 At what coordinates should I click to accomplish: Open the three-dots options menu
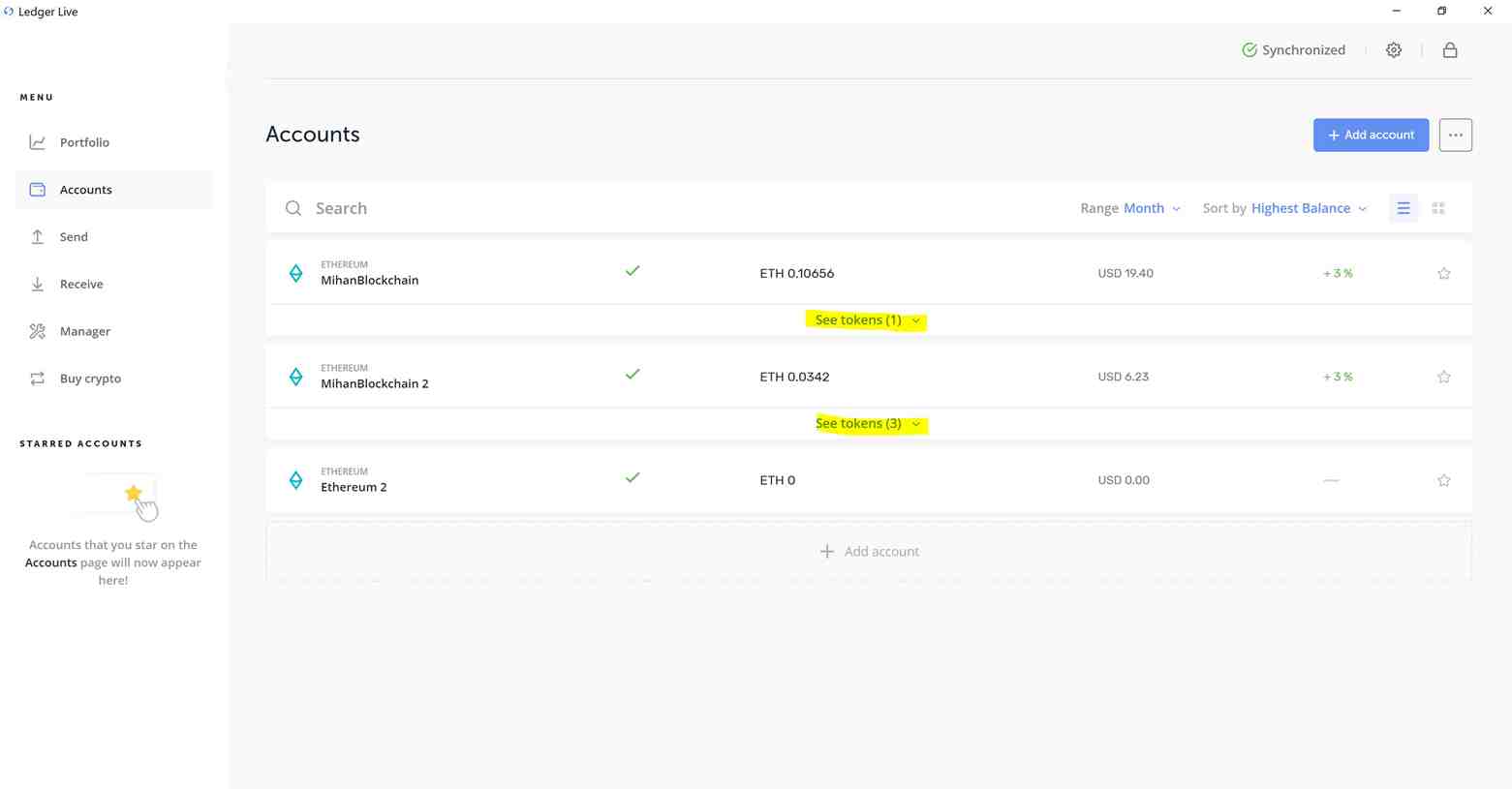click(x=1455, y=135)
